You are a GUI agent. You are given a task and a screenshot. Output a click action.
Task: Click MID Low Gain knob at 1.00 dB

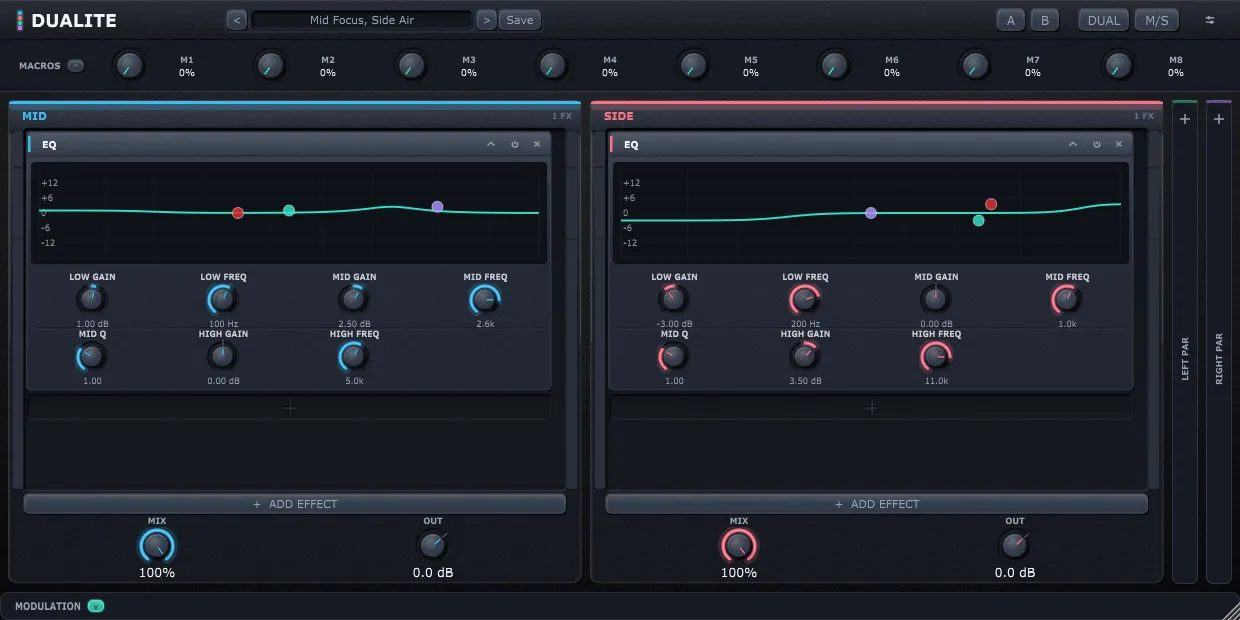[91, 299]
